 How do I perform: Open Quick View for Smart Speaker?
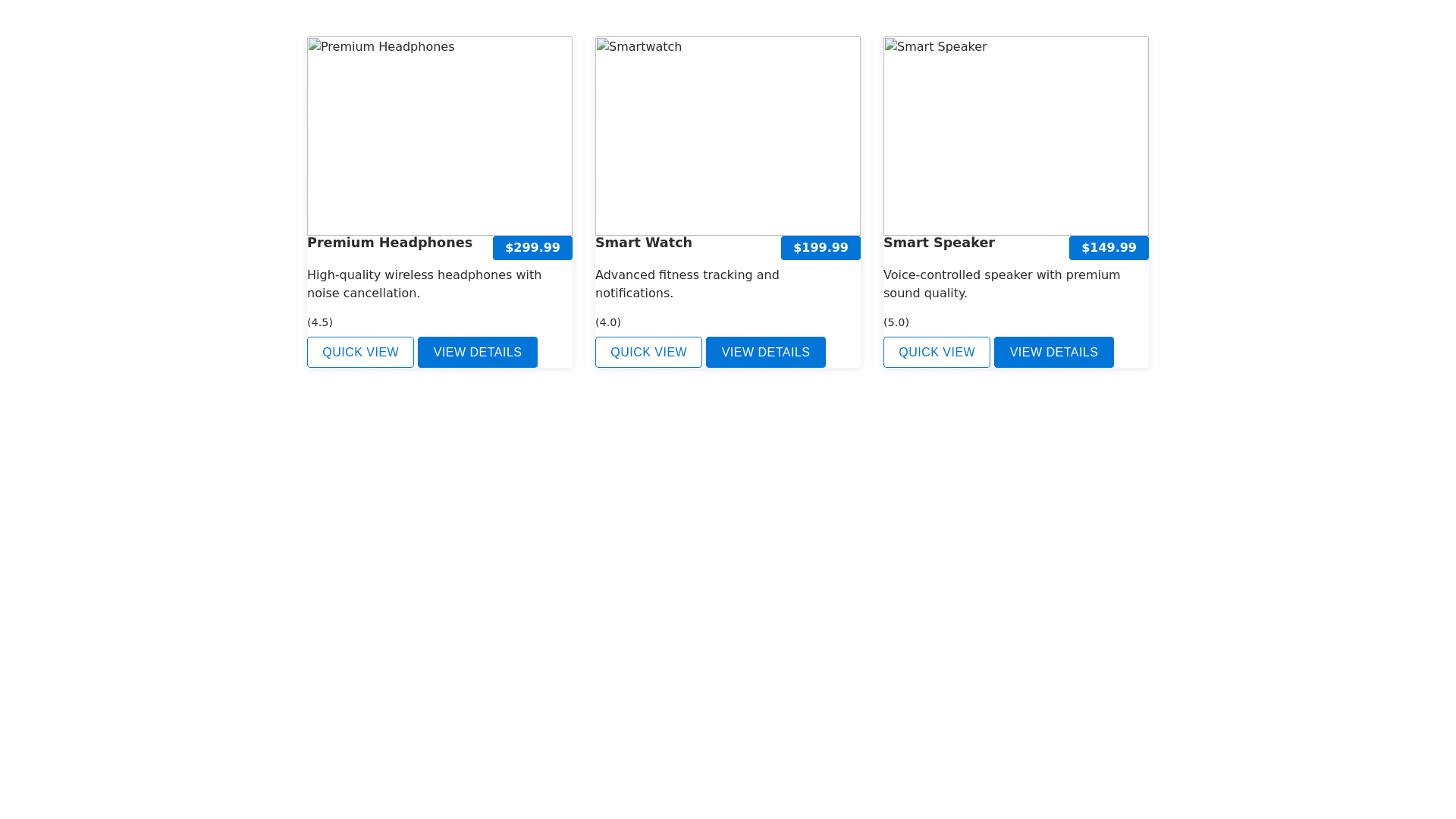point(937,352)
